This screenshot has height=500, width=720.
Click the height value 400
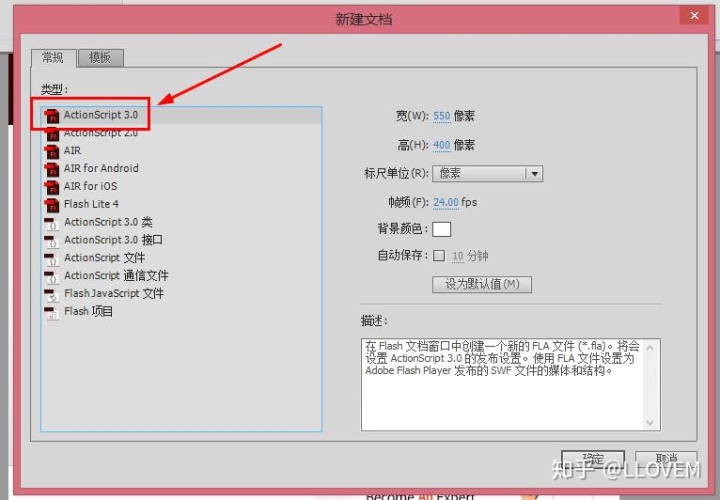pos(442,145)
